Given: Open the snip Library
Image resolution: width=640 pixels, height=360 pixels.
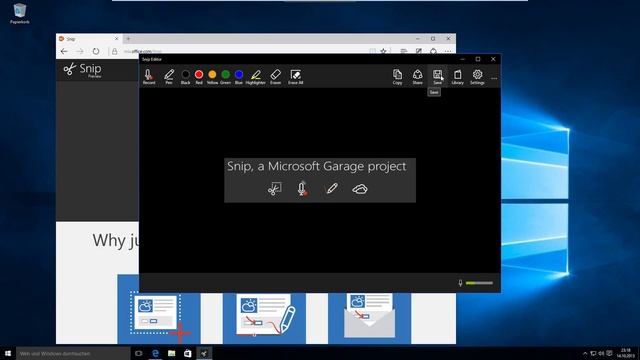Looking at the screenshot, I should coord(457,76).
